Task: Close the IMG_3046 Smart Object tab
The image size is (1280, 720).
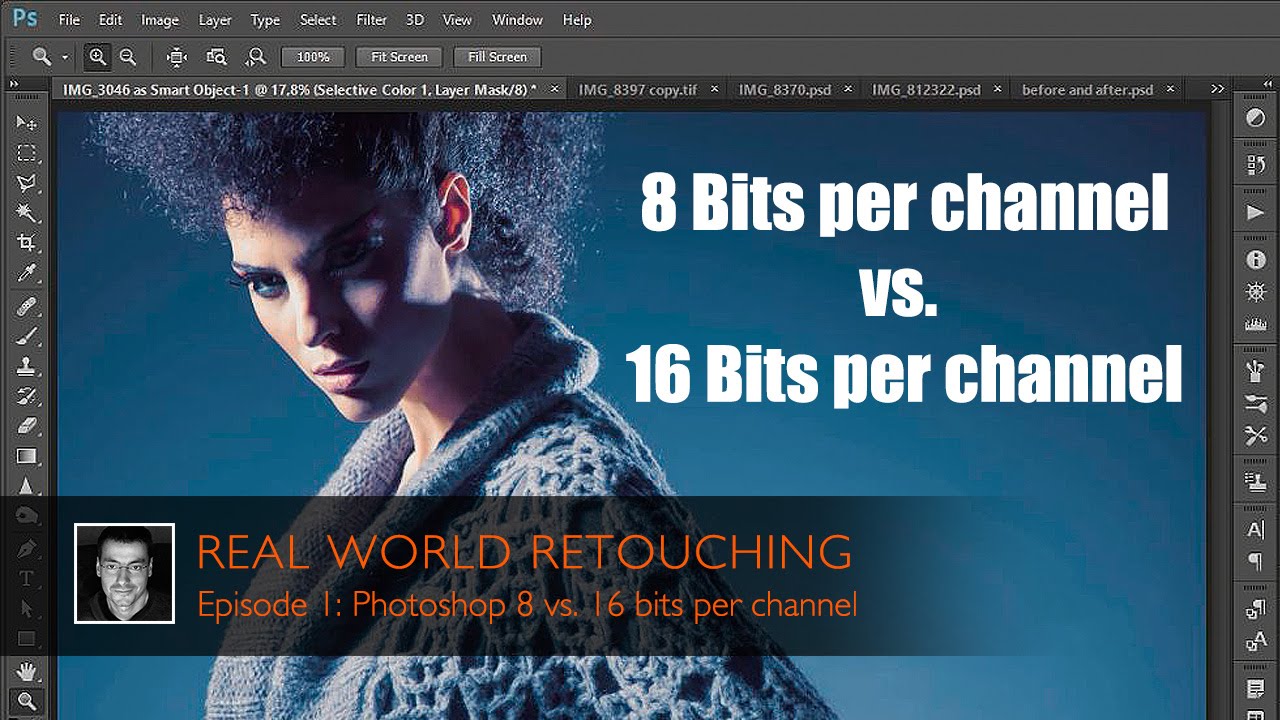Action: [x=553, y=89]
